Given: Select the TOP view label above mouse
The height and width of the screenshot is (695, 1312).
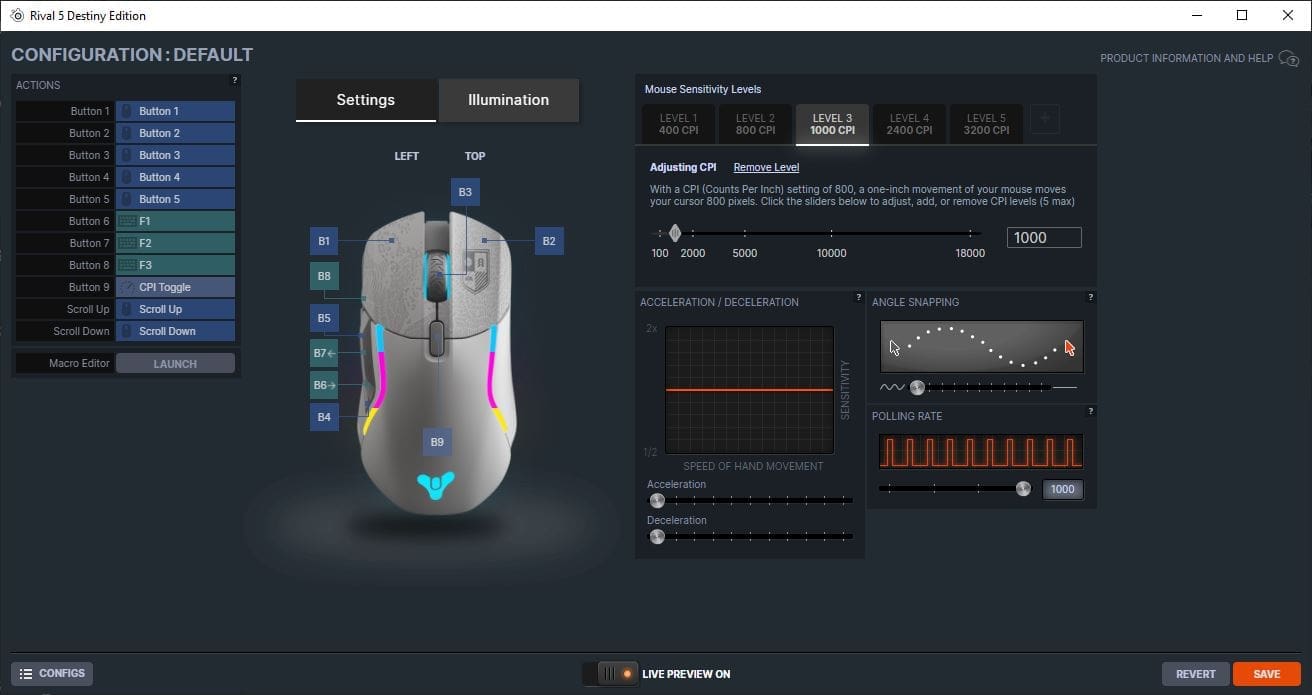Looking at the screenshot, I should pyautogui.click(x=475, y=156).
